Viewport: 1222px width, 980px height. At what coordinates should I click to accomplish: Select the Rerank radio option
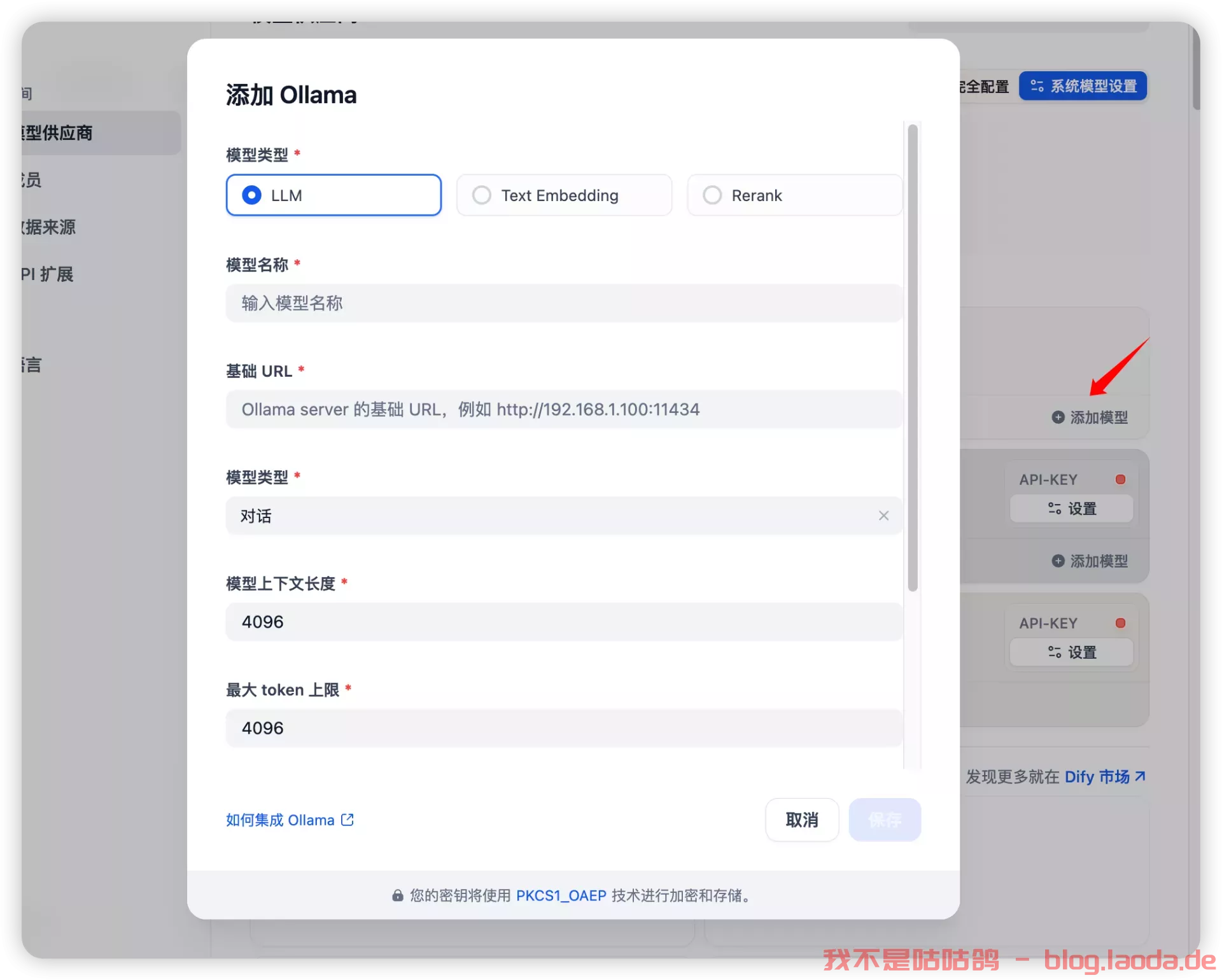click(x=794, y=195)
